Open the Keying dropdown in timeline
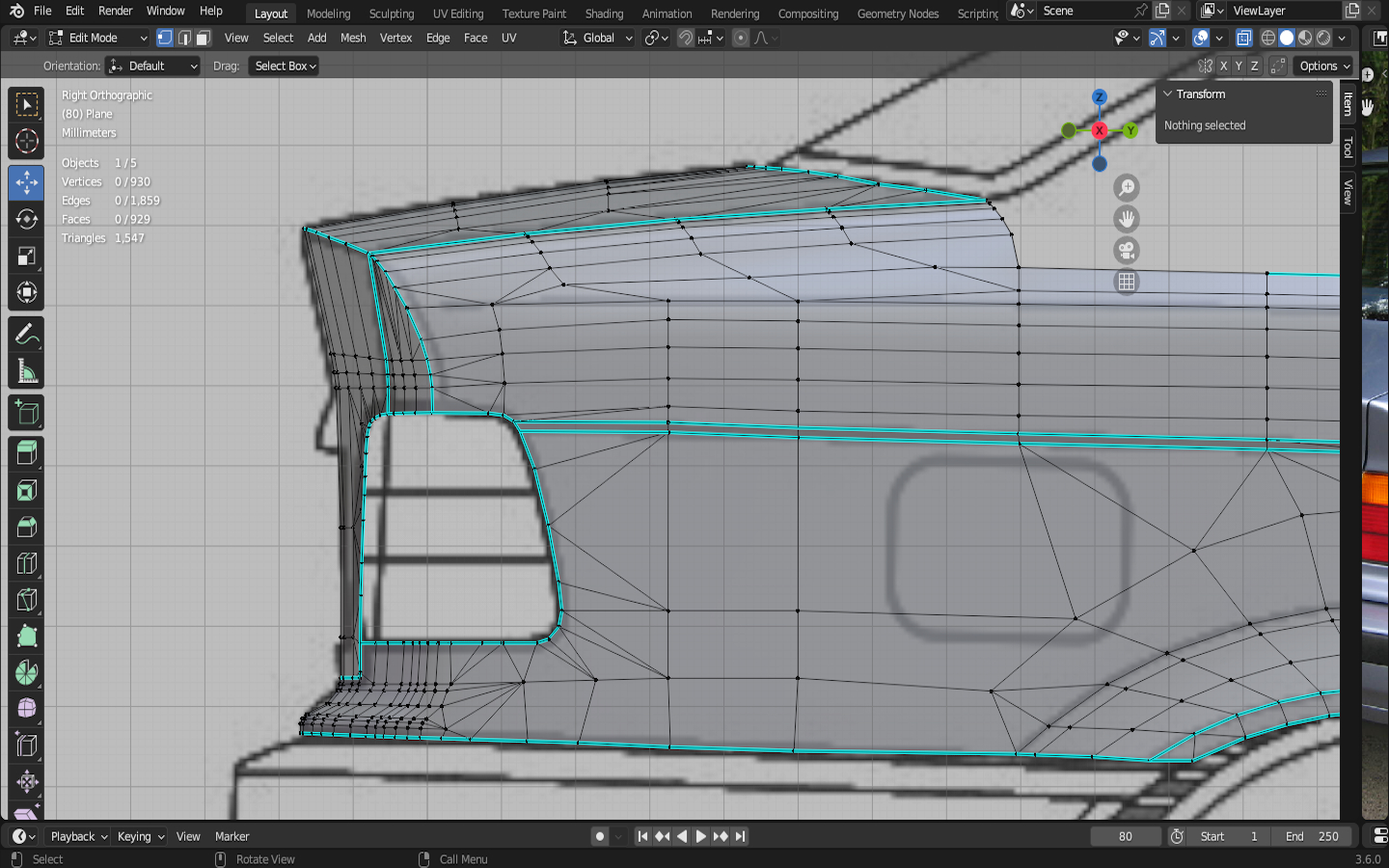The width and height of the screenshot is (1389, 868). [141, 836]
